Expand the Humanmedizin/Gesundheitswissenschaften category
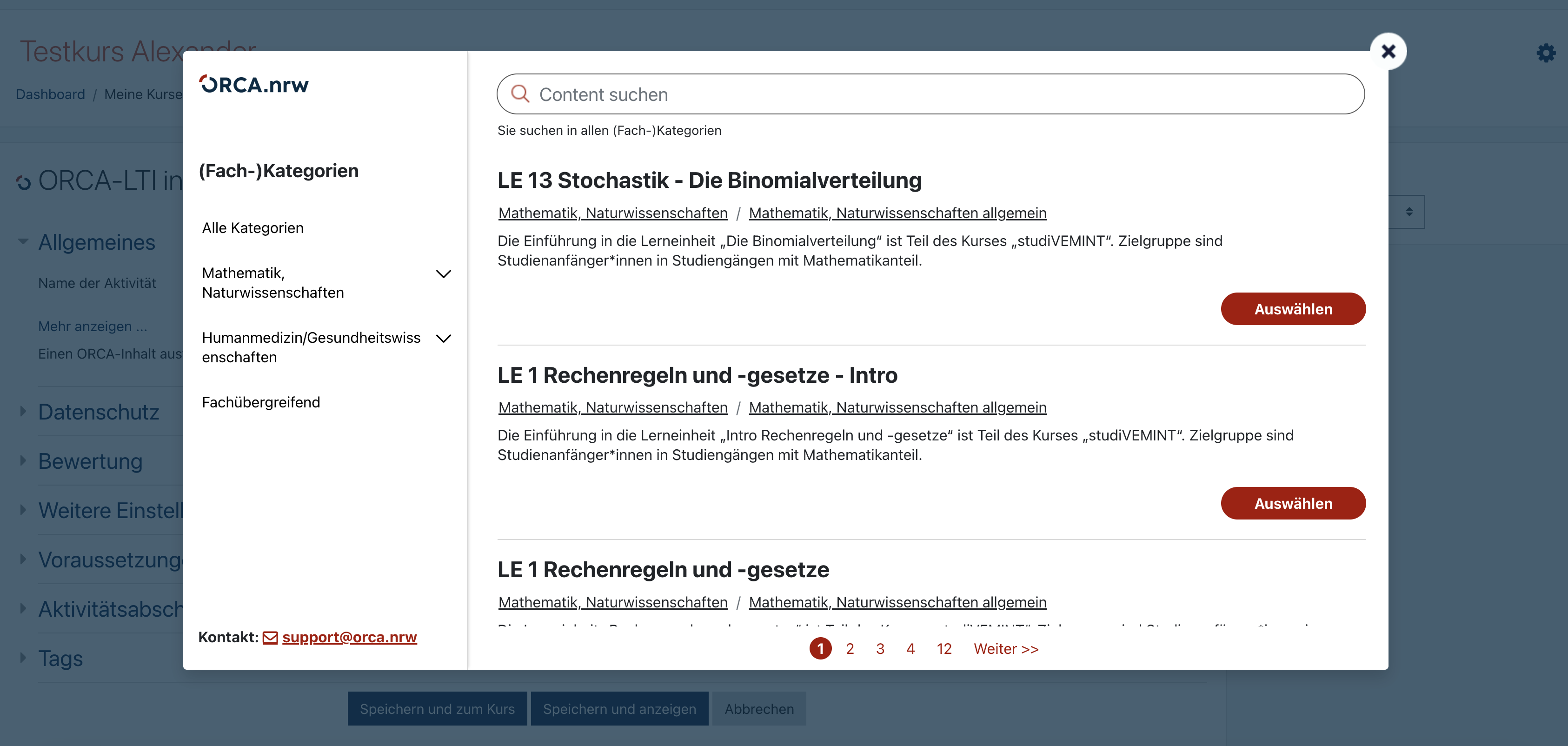 point(444,338)
